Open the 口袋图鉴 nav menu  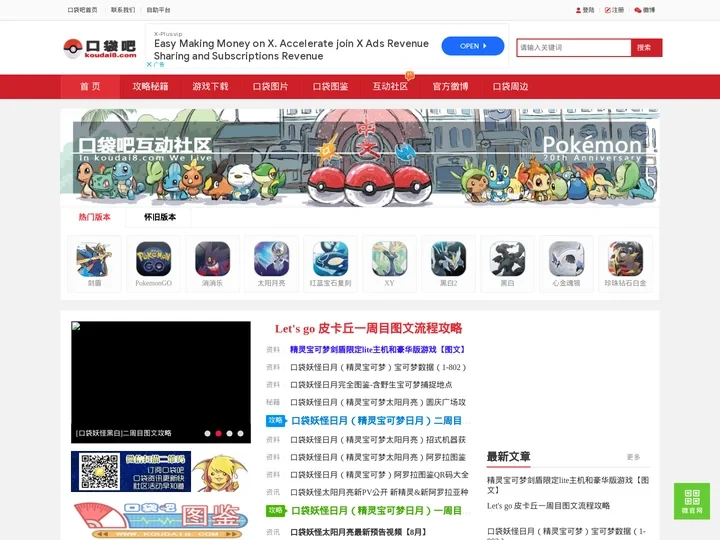click(x=330, y=86)
